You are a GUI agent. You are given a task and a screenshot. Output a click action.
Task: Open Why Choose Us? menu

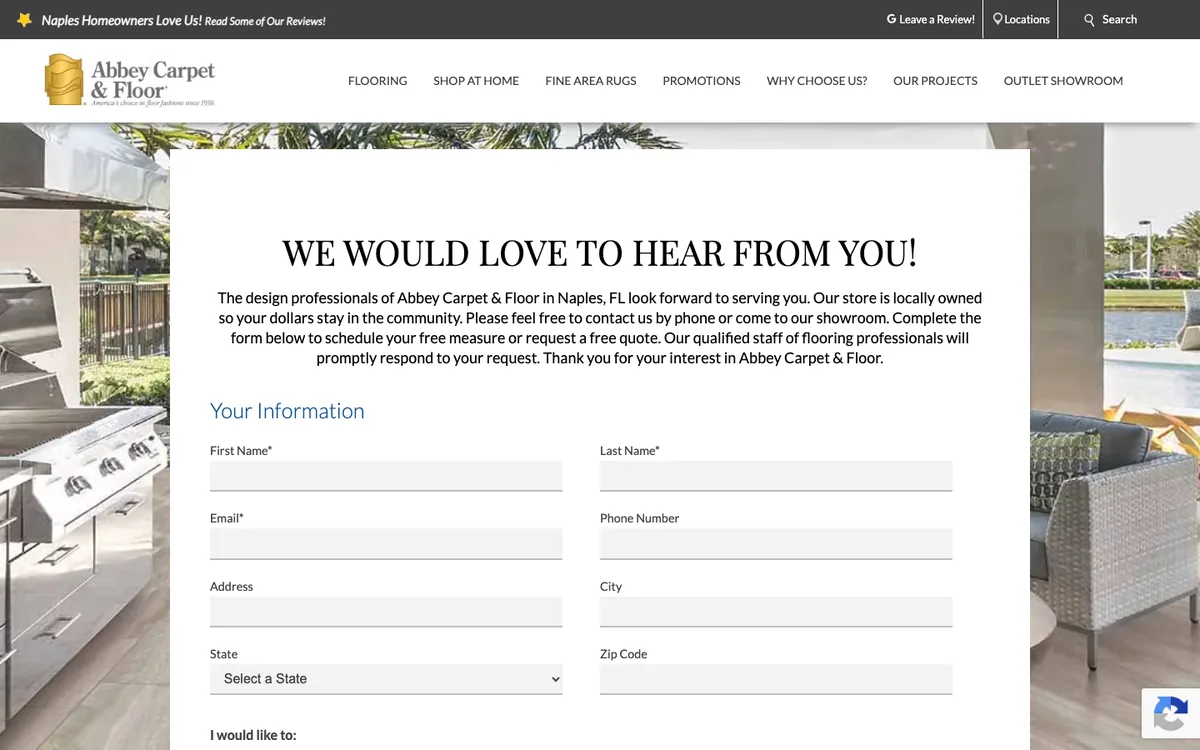click(817, 81)
